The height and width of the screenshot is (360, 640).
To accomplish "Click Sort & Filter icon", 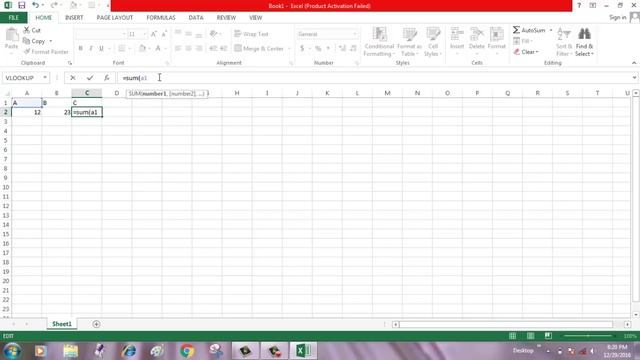I will [x=564, y=34].
